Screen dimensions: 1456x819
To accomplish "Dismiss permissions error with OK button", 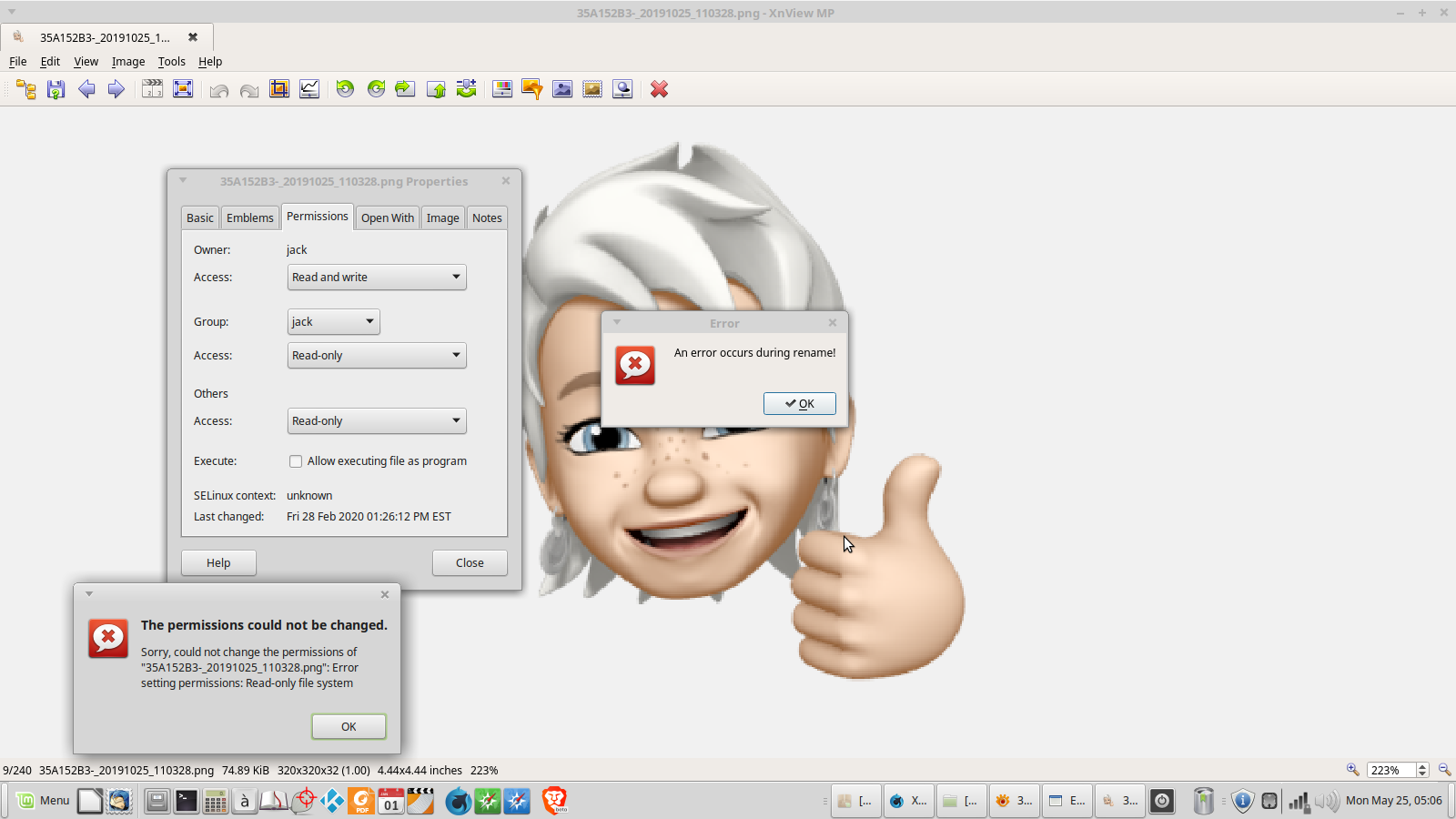I will coord(349,726).
